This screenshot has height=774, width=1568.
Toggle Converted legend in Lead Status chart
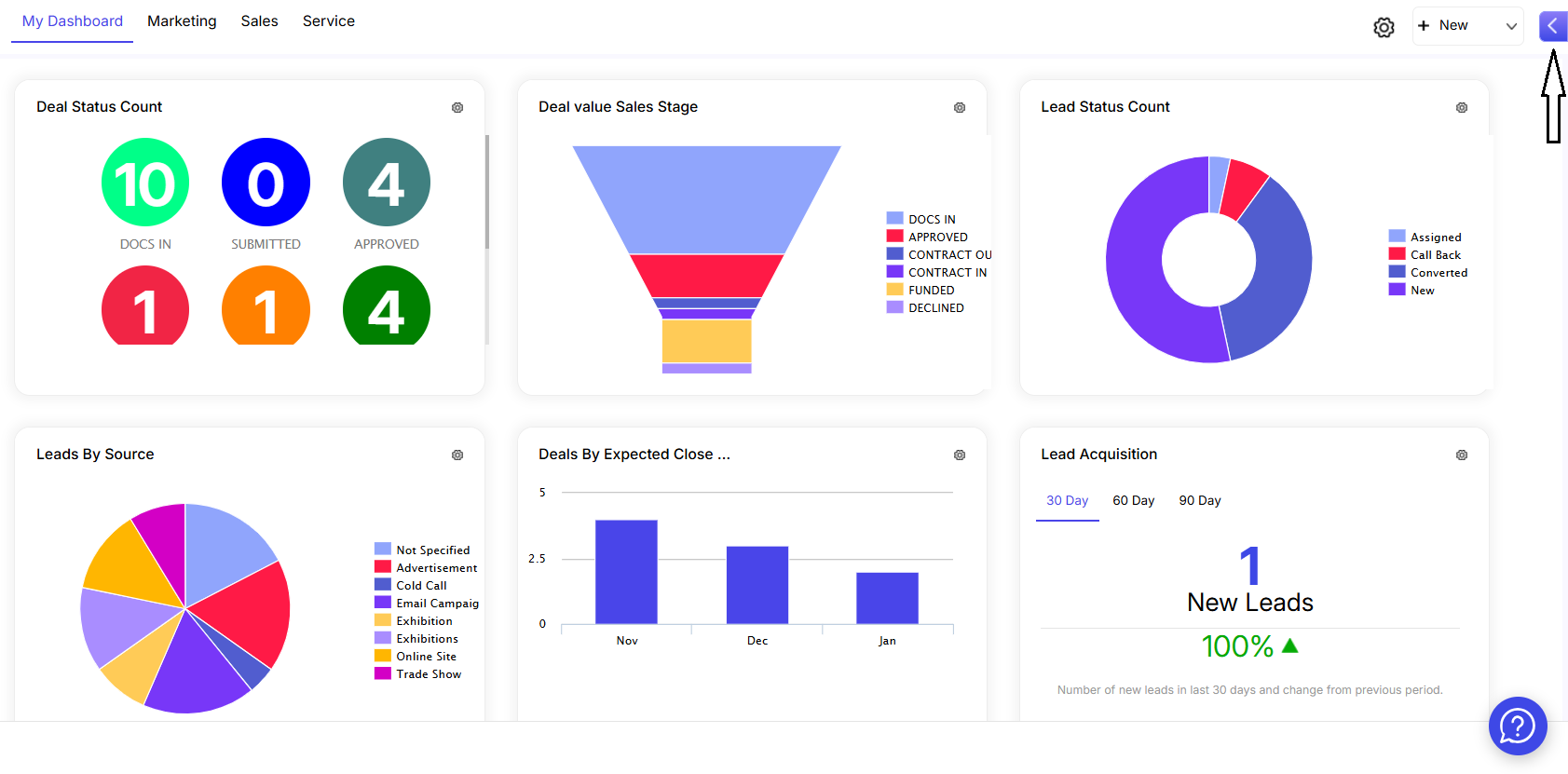[1438, 273]
